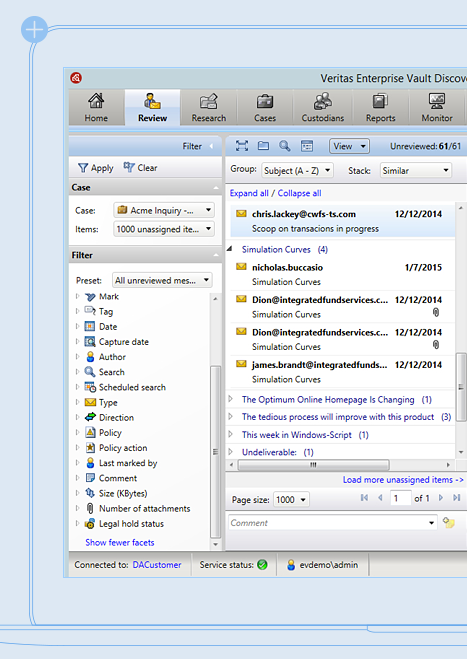467x659 pixels.
Task: Open the Page size dropdown
Action: pyautogui.click(x=291, y=500)
